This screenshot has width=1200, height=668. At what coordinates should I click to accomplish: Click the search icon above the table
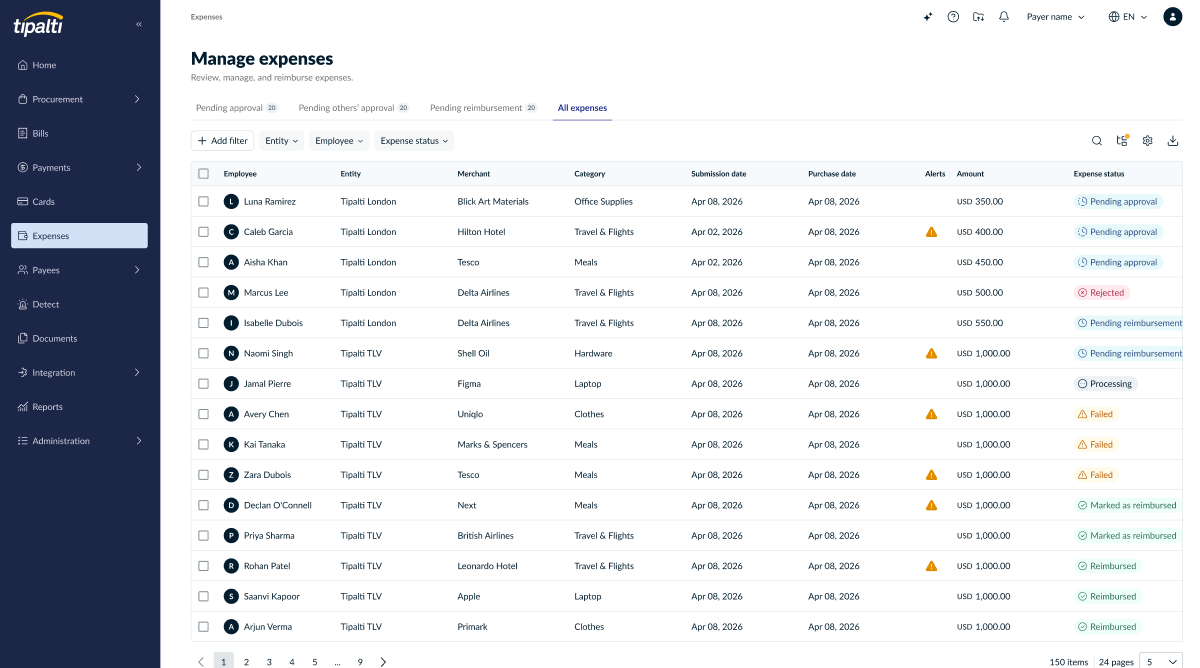[1097, 141]
